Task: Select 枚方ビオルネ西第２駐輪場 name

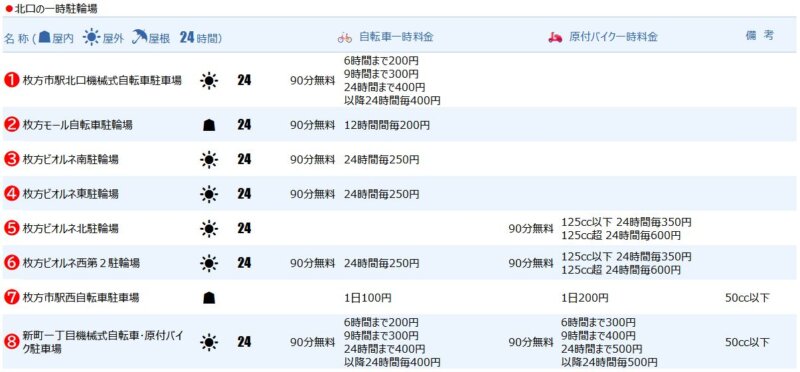Action: tap(81, 263)
